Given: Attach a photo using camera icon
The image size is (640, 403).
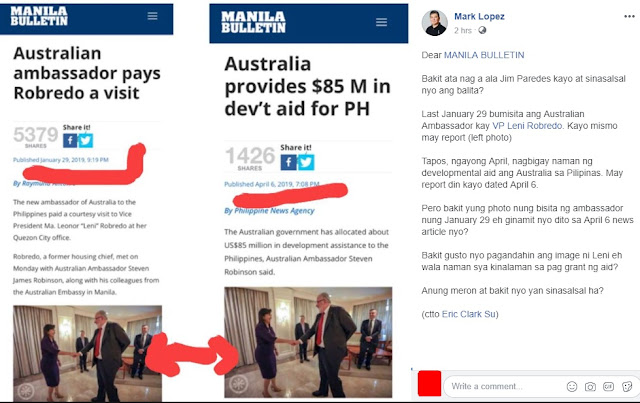Looking at the screenshot, I should click(590, 386).
